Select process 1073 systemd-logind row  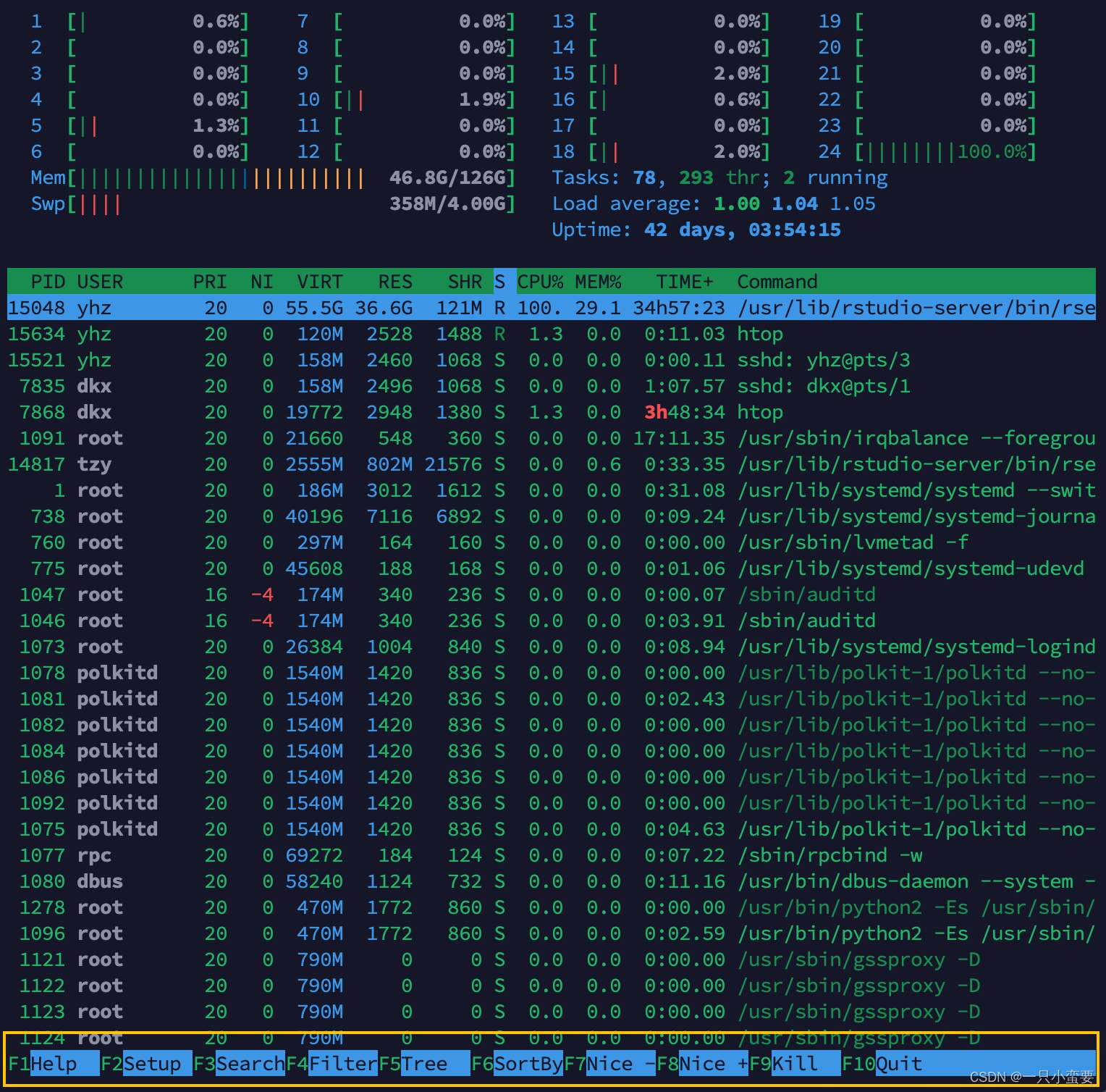(x=552, y=647)
